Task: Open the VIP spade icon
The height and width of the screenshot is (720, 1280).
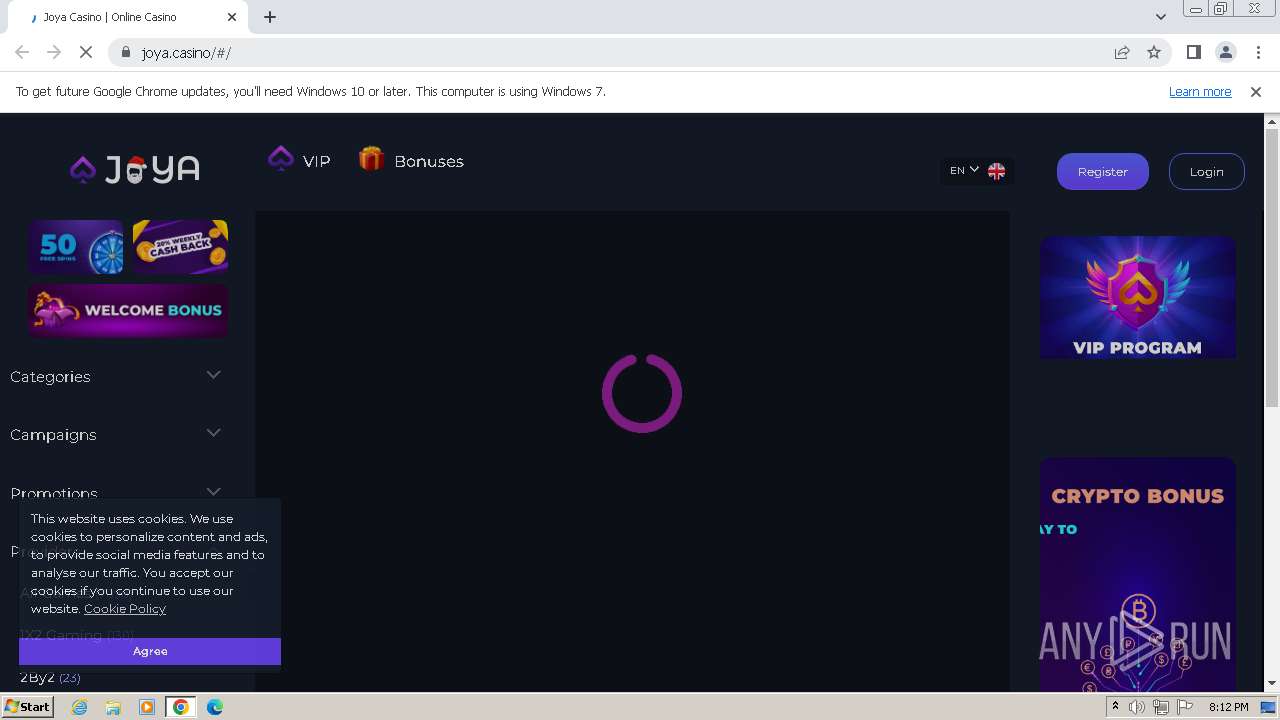Action: (281, 158)
